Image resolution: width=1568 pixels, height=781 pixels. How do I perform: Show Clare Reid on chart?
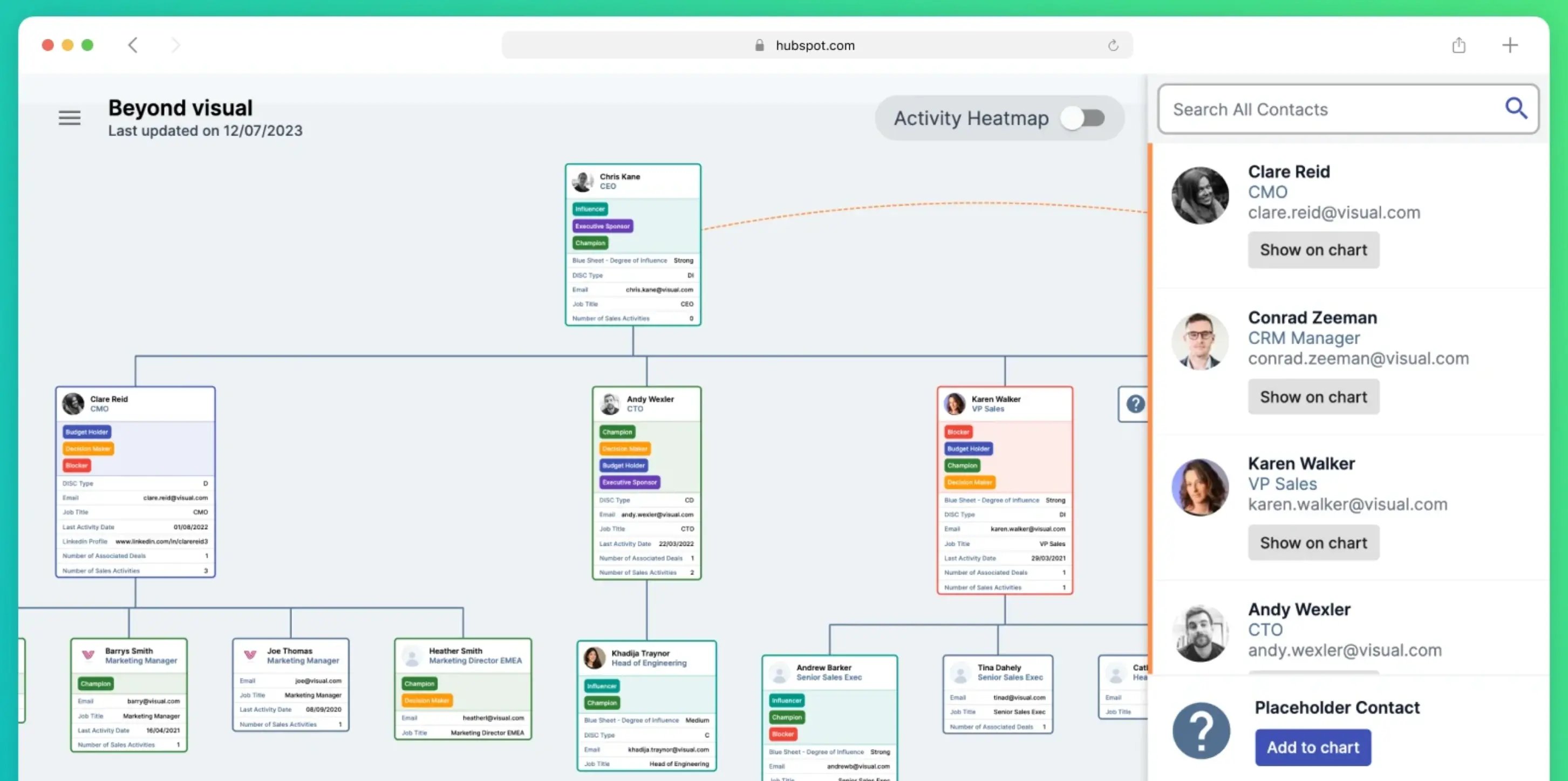coord(1313,250)
